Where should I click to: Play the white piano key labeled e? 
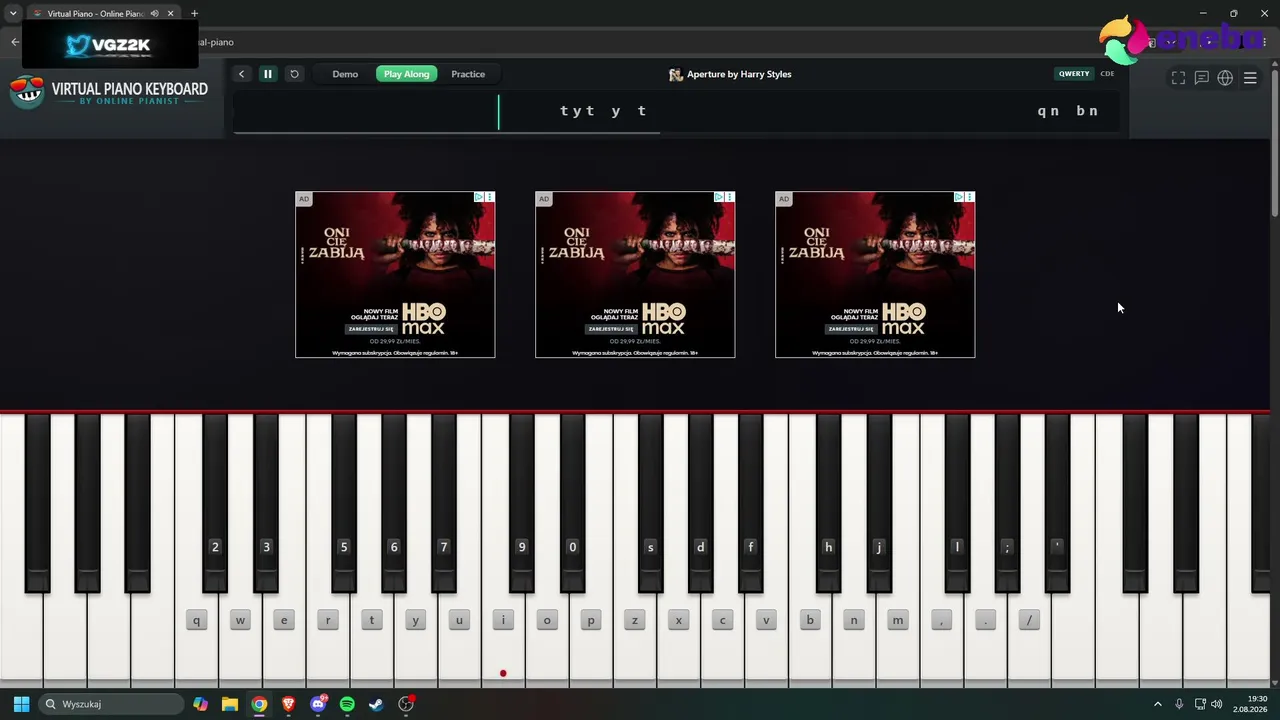[284, 620]
